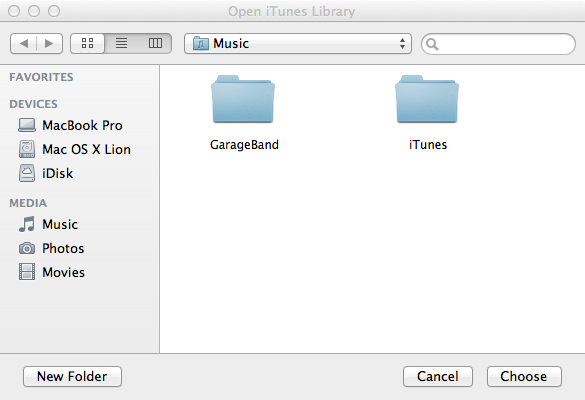Switch to icon grid view
585x400 pixels.
click(x=87, y=43)
